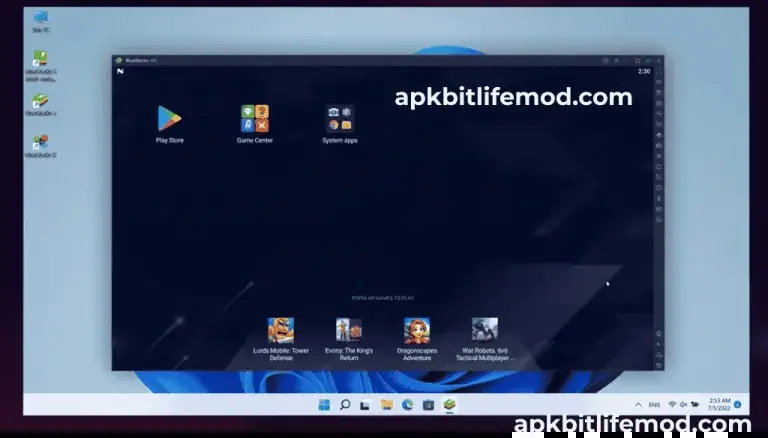Screen dimensions: 768x438
Task: Open War Robots 6v6 Tactical Multiplayer
Action: coord(485,331)
